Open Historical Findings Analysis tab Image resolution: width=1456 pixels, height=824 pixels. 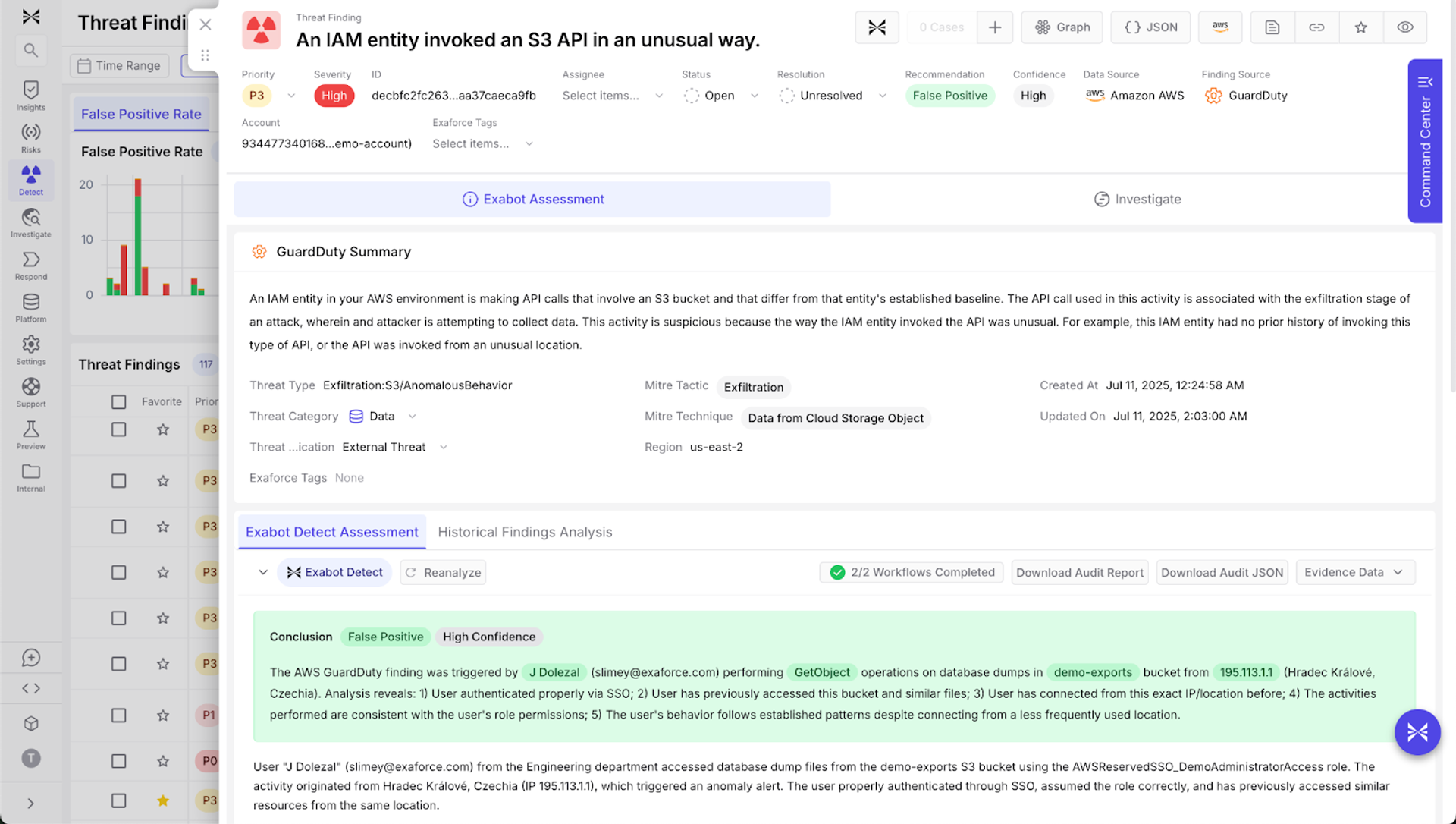[x=525, y=532]
